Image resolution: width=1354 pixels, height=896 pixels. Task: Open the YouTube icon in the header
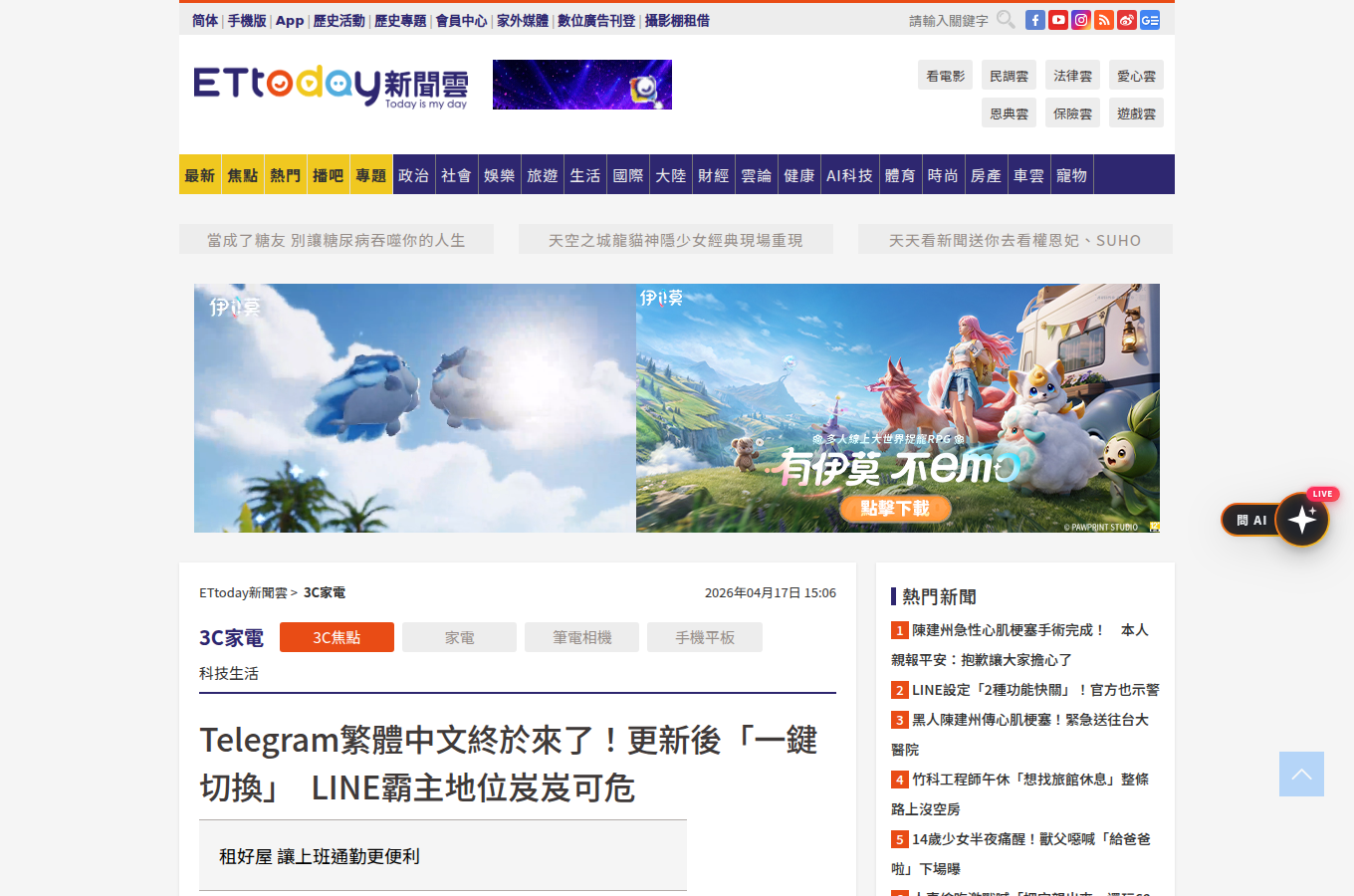[1058, 20]
